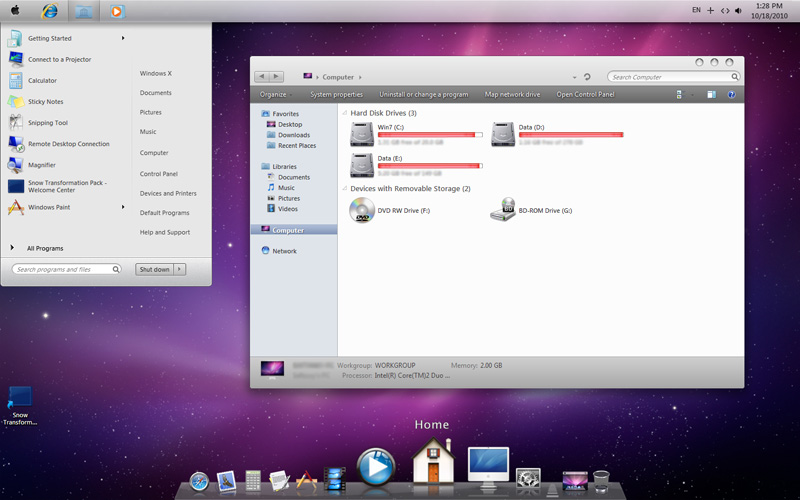Open Internet Explorer from the top bar
This screenshot has height=500, width=800.
49,11
